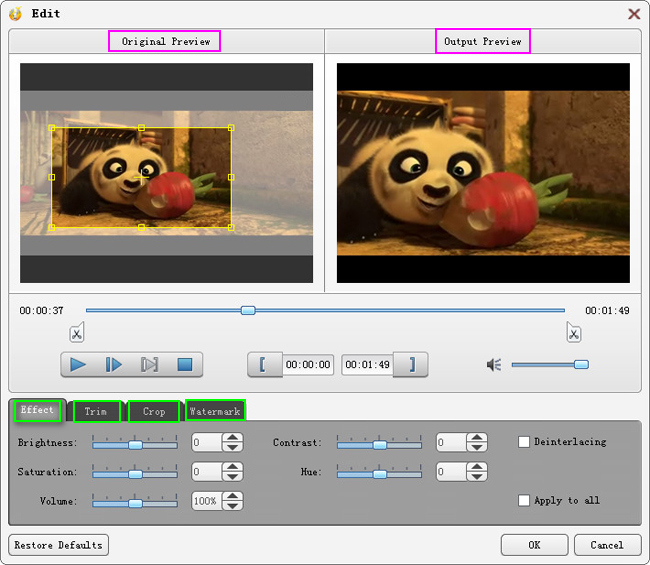Raise Volume percent with the up arrow

click(x=233, y=496)
